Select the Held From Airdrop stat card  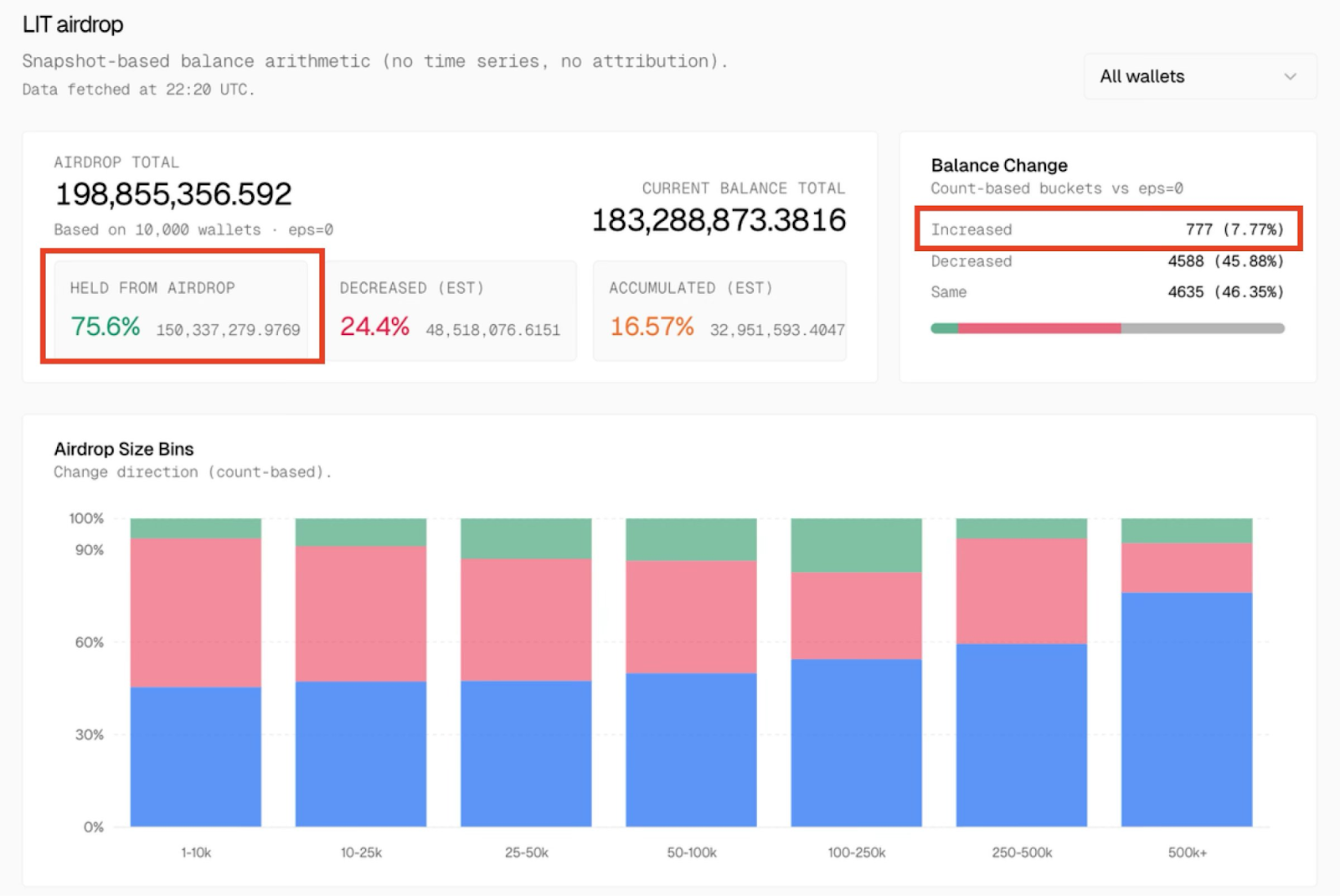[181, 310]
